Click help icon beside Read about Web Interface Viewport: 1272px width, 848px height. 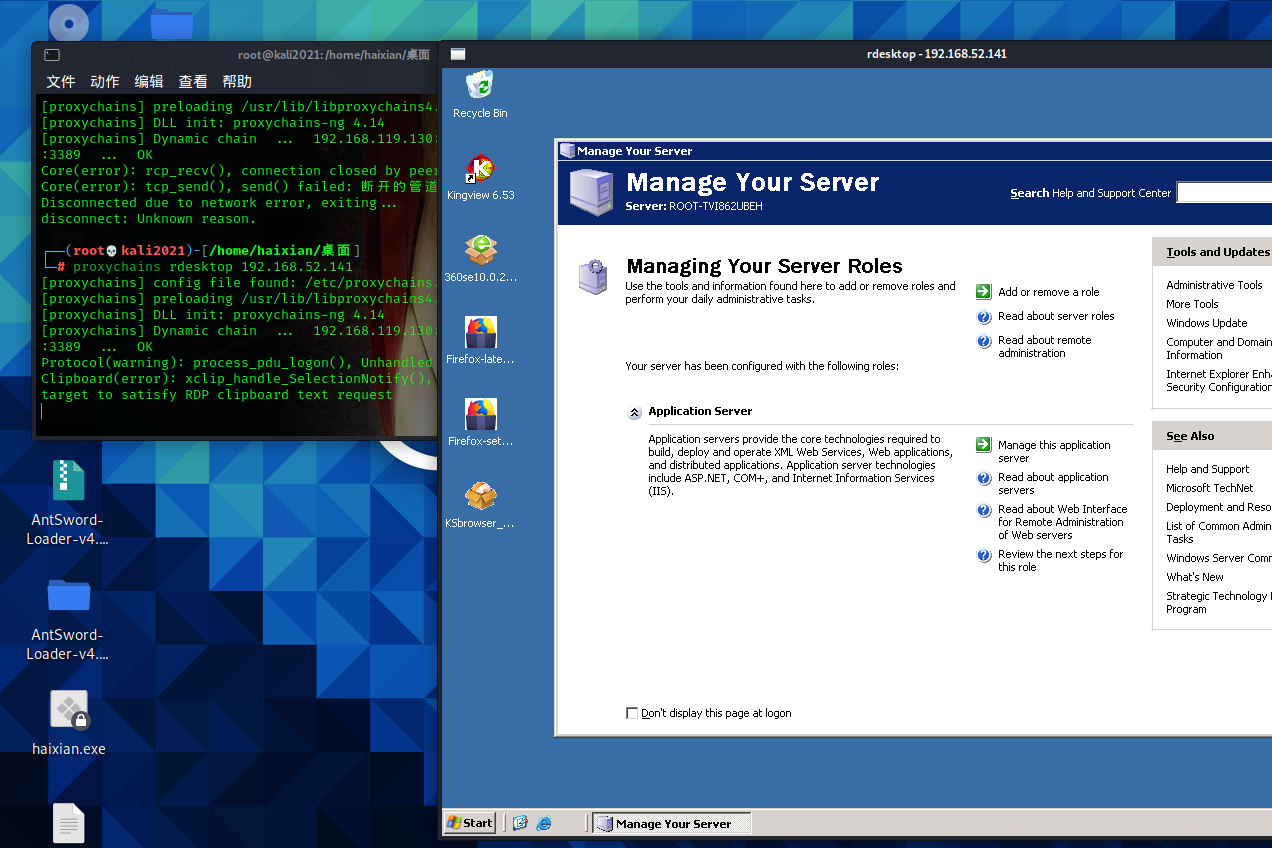point(984,510)
